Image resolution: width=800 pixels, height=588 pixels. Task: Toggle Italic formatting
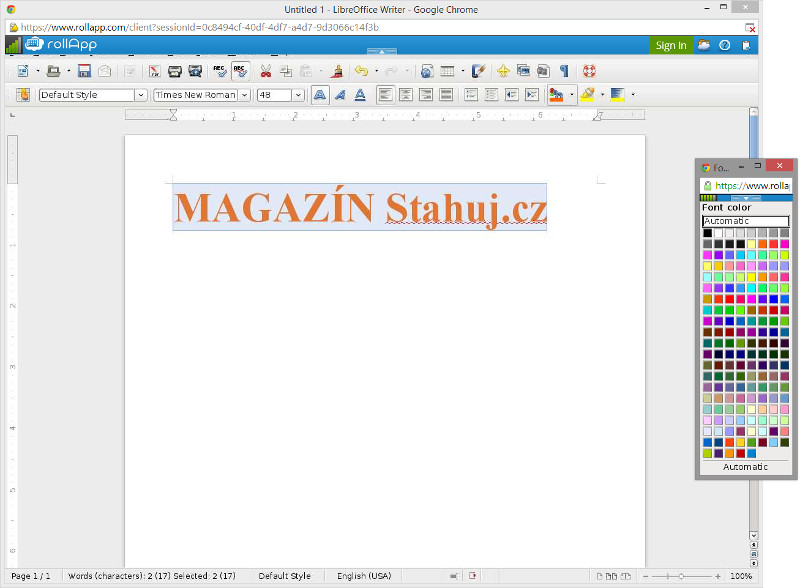click(x=340, y=95)
